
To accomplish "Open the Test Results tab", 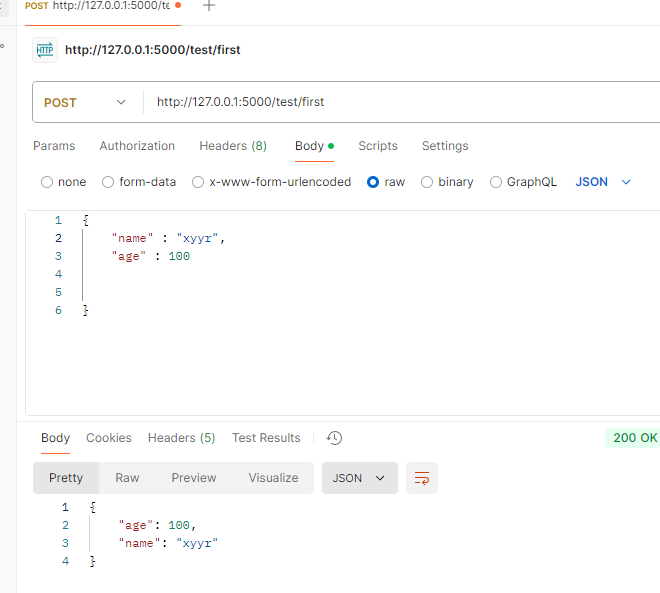I will [266, 438].
